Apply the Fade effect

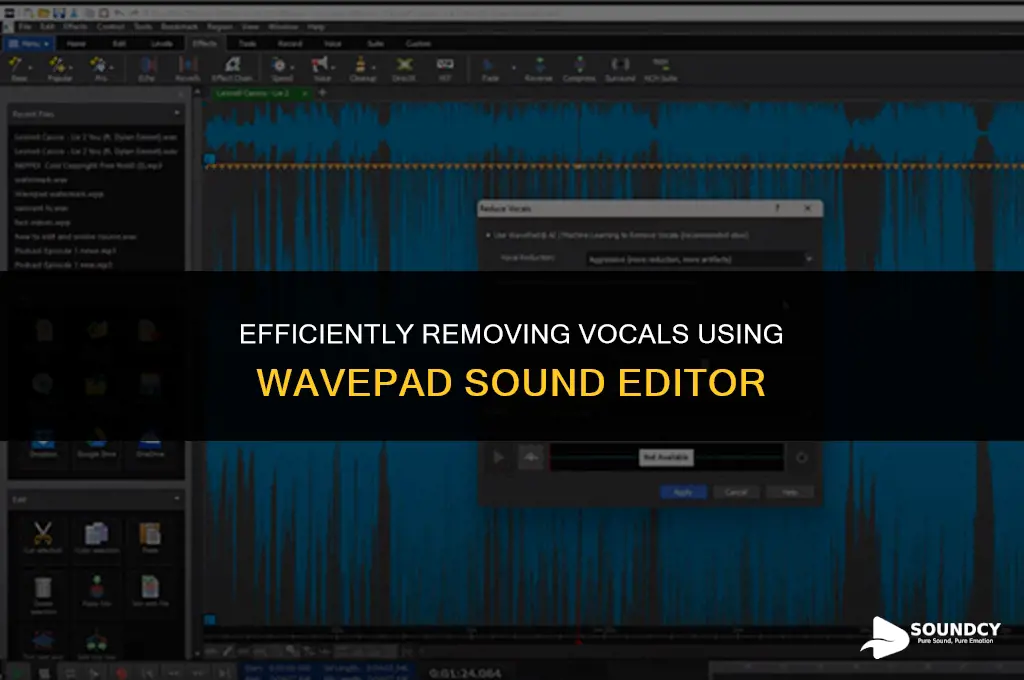tap(490, 69)
